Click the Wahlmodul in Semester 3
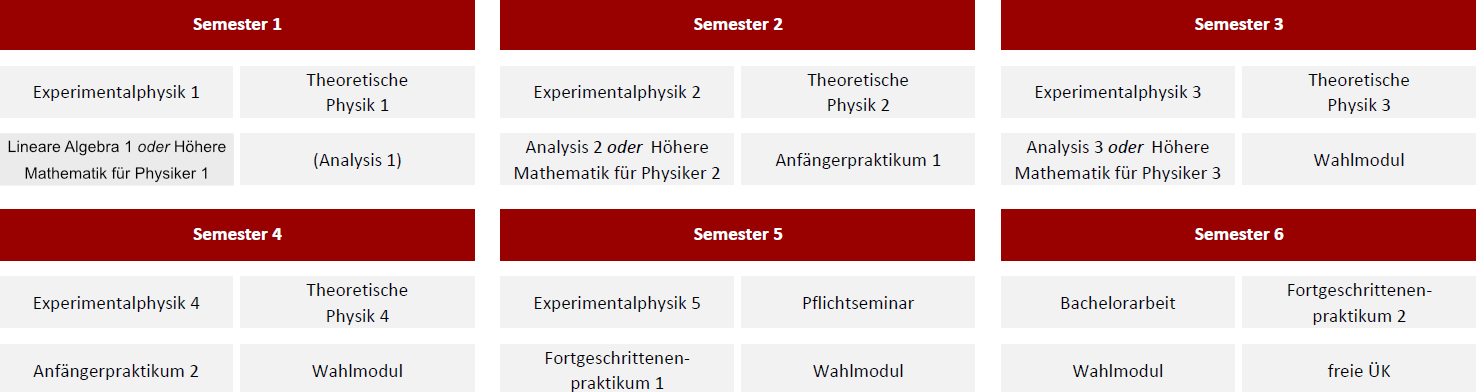Screen dimensions: 1476x392 pyautogui.click(x=1359, y=159)
